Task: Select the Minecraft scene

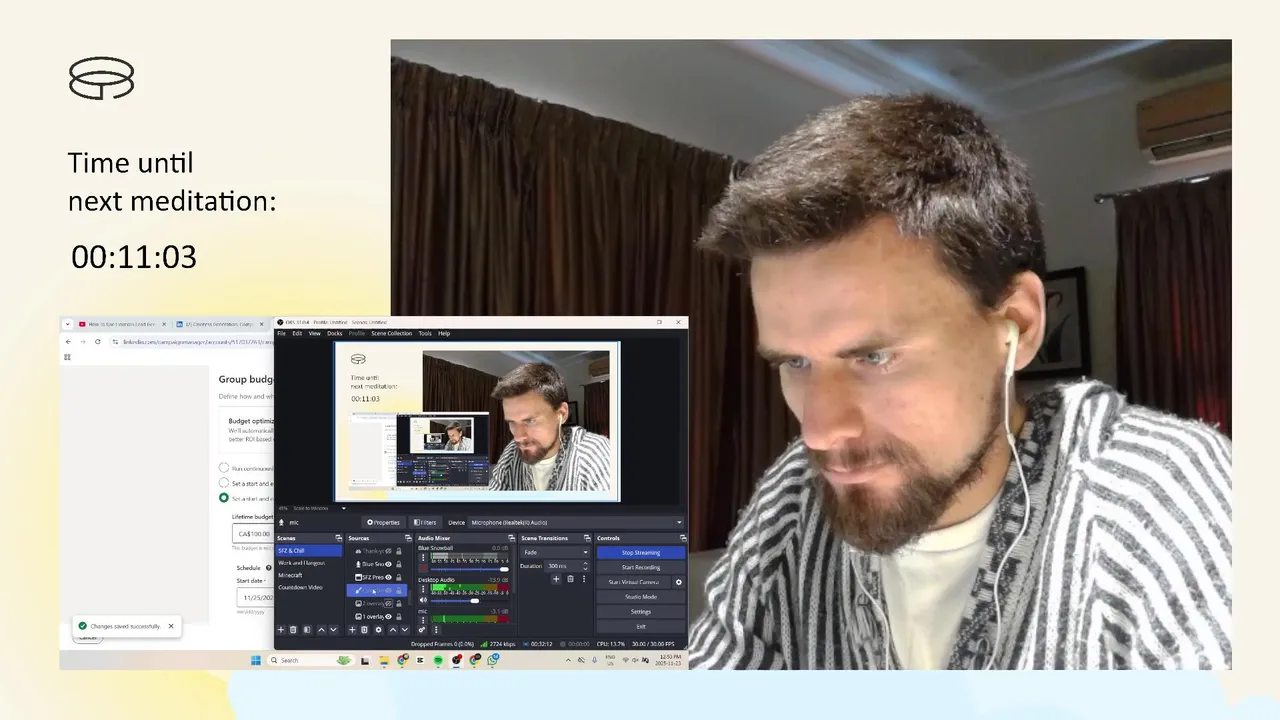Action: click(309, 575)
